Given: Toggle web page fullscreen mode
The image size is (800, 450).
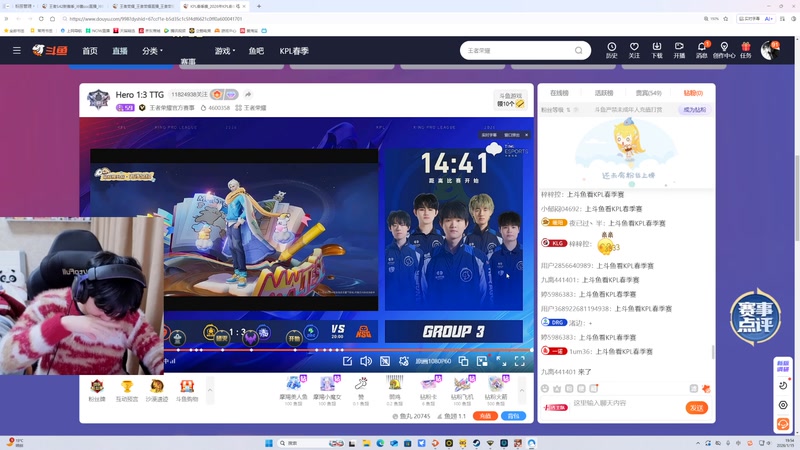Looking at the screenshot, I should 501,361.
